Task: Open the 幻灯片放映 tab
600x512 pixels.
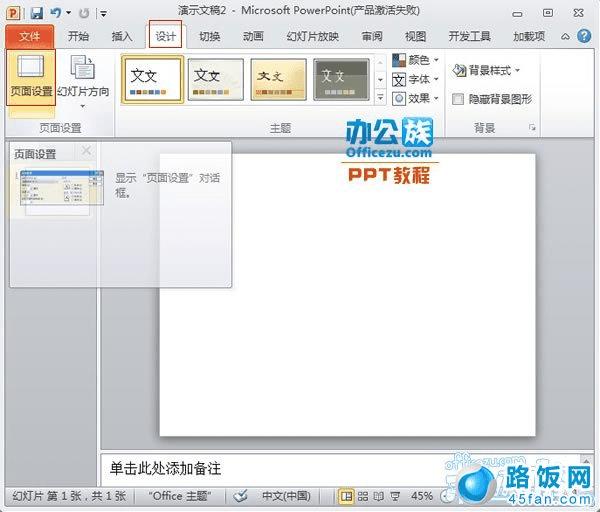Action: click(x=313, y=36)
